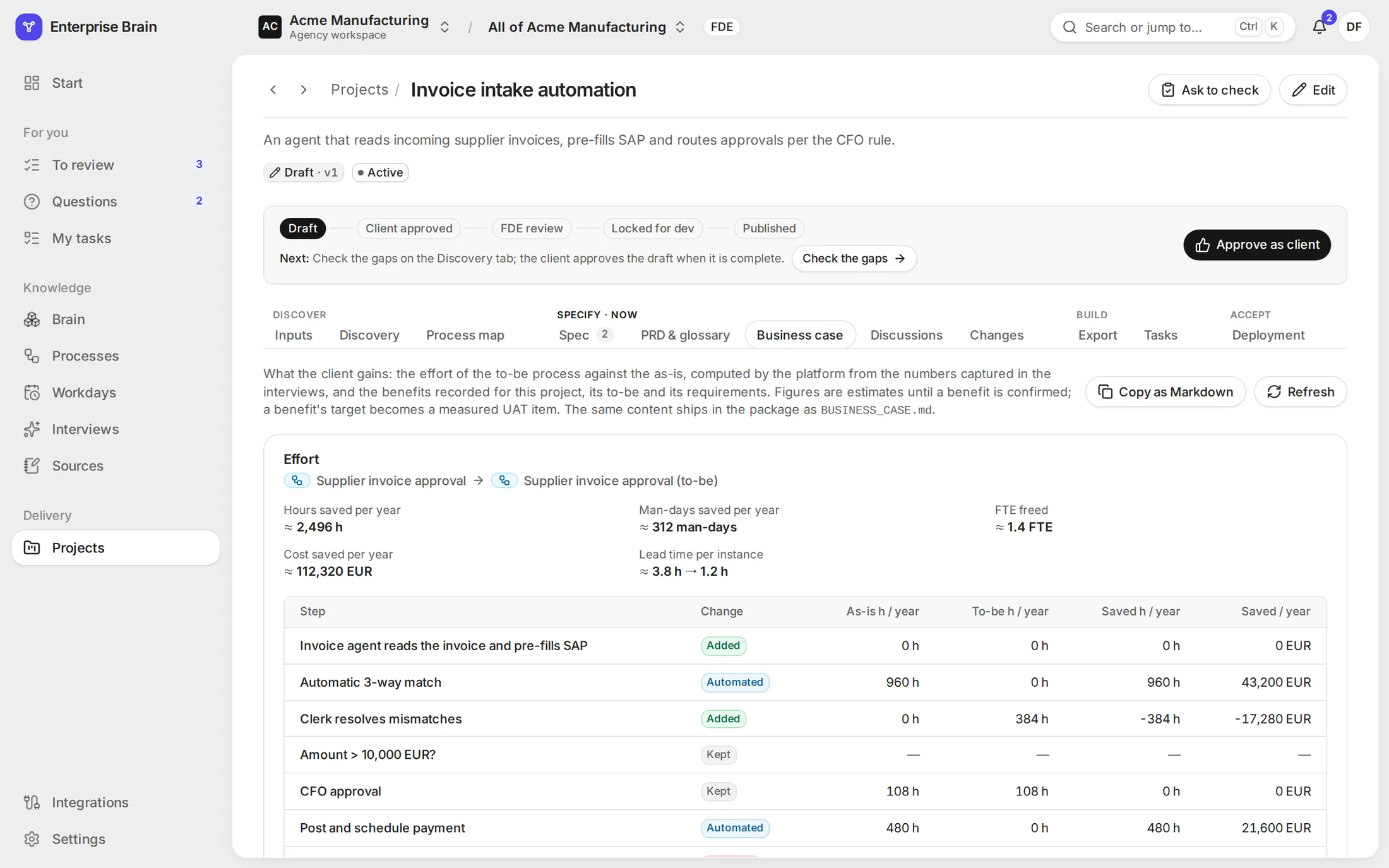The height and width of the screenshot is (868, 1389).
Task: Open the Sources icon in sidebar
Action: pos(32,466)
